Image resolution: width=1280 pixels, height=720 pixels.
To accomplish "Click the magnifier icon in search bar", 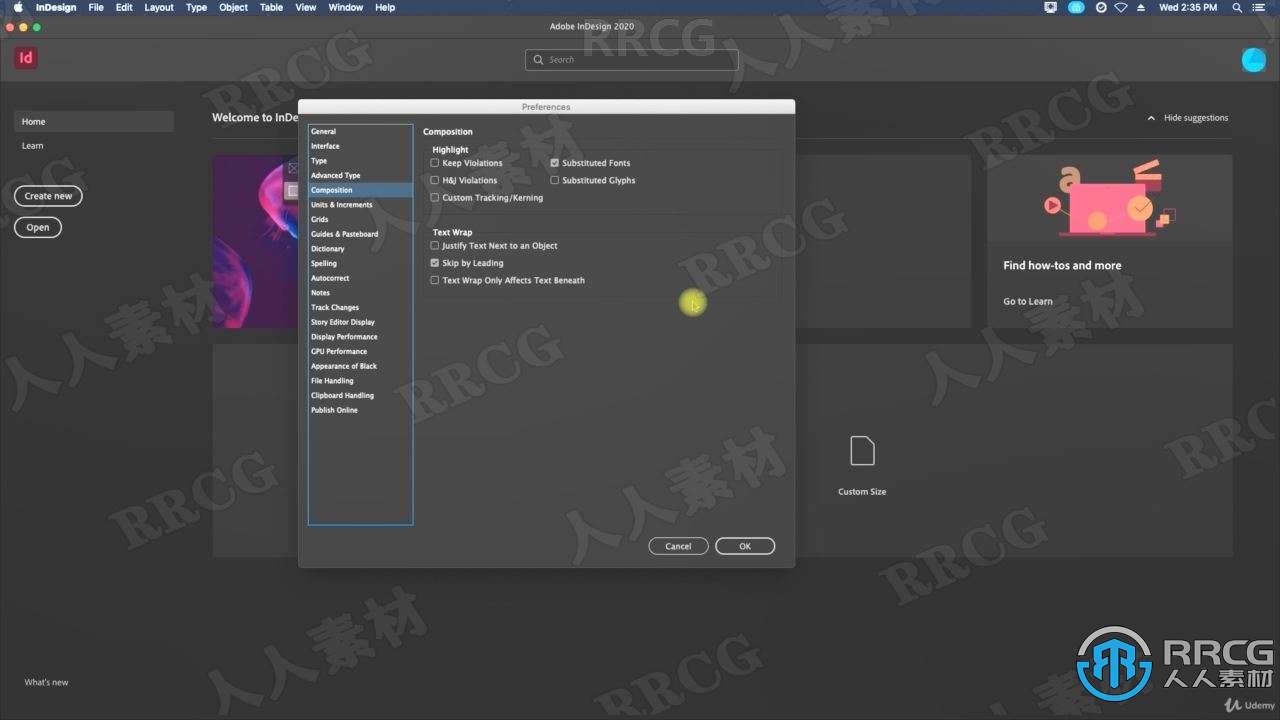I will tap(540, 60).
